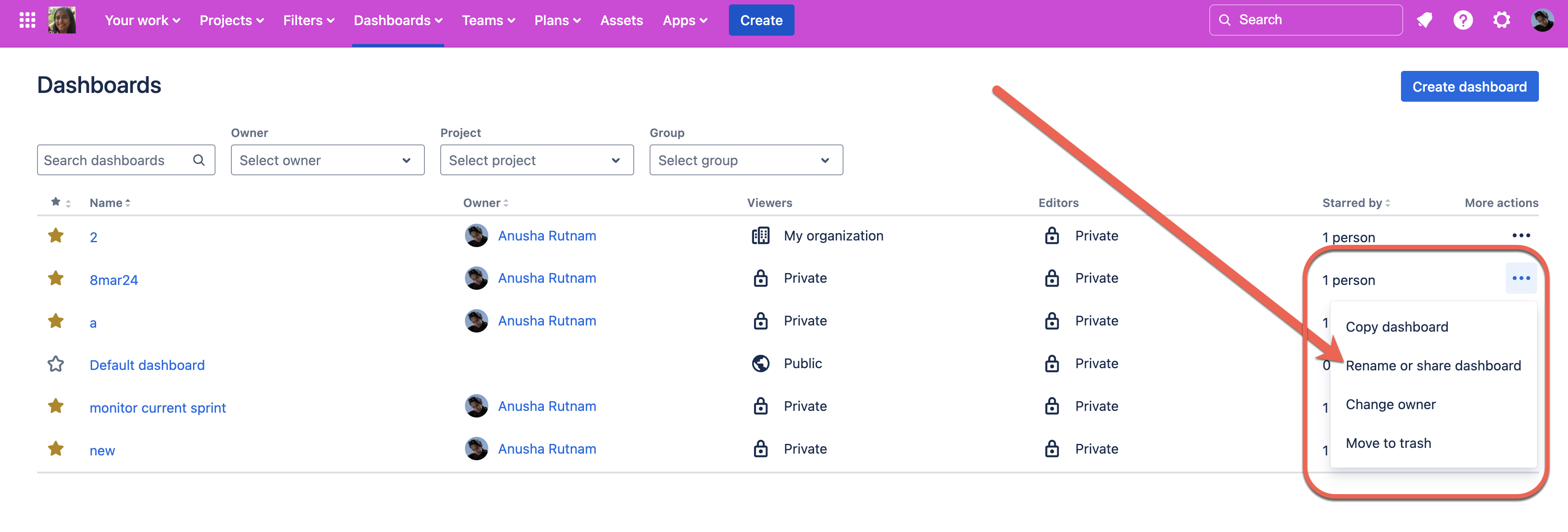Open the app switcher grid icon
The image size is (1568, 532).
click(27, 20)
